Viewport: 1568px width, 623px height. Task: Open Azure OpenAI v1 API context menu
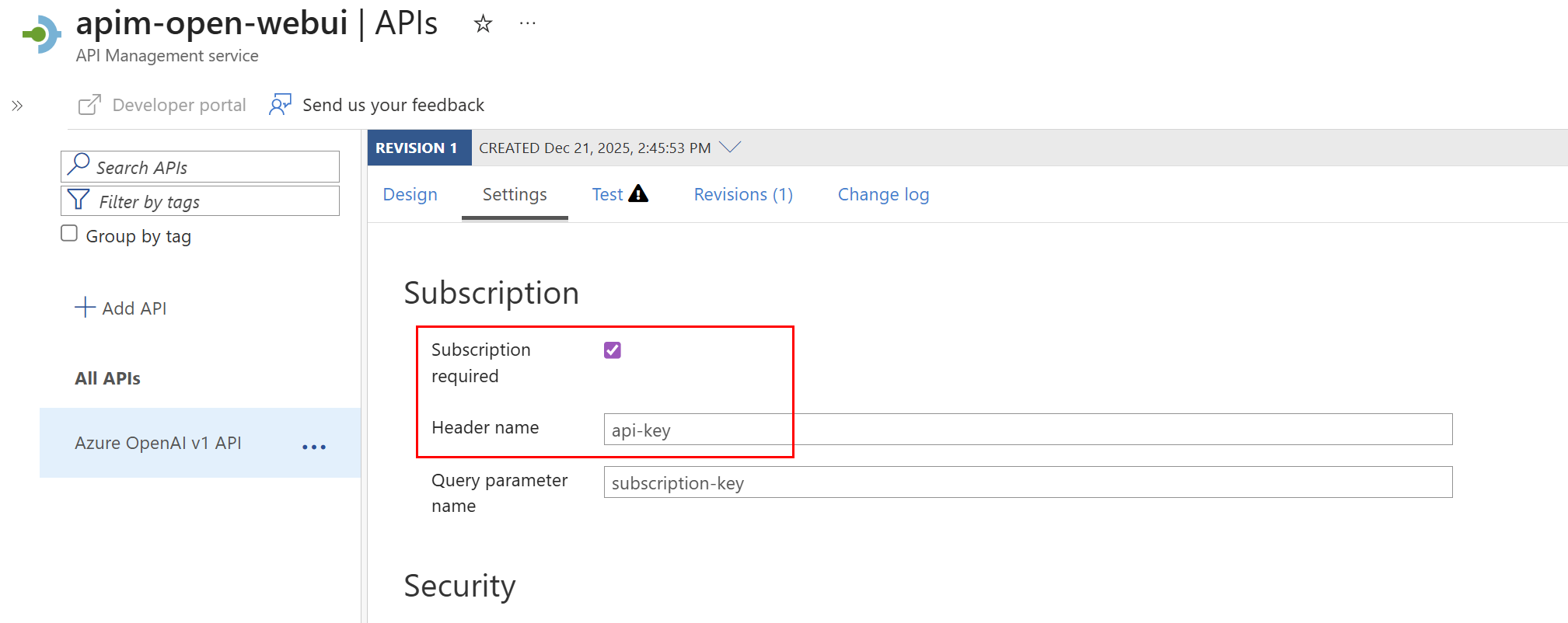pyautogui.click(x=314, y=447)
